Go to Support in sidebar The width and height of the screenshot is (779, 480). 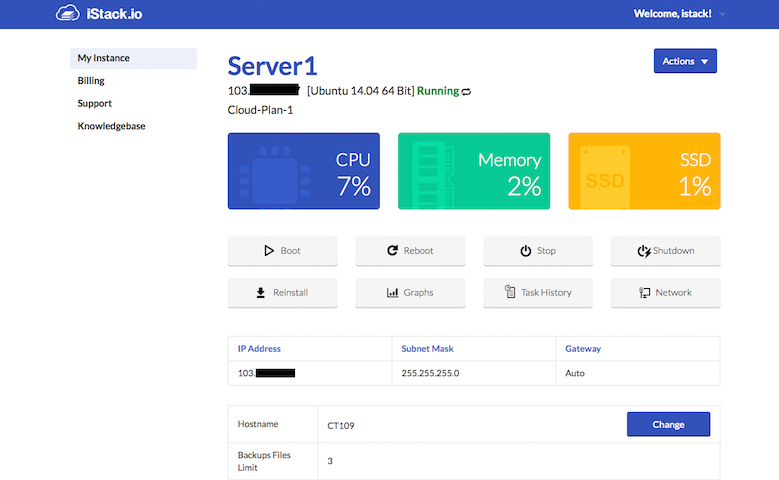[x=94, y=103]
